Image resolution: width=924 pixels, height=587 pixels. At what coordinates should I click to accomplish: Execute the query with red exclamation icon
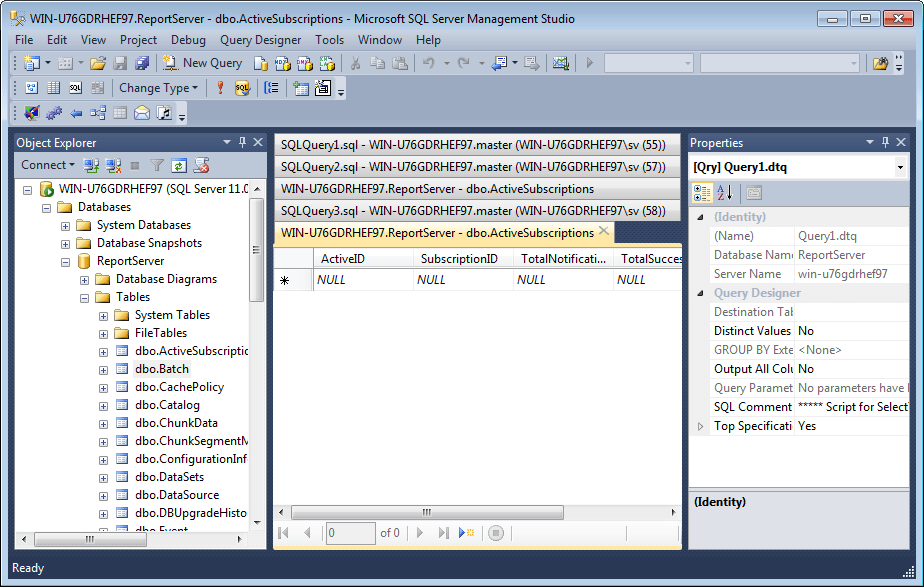pyautogui.click(x=220, y=89)
